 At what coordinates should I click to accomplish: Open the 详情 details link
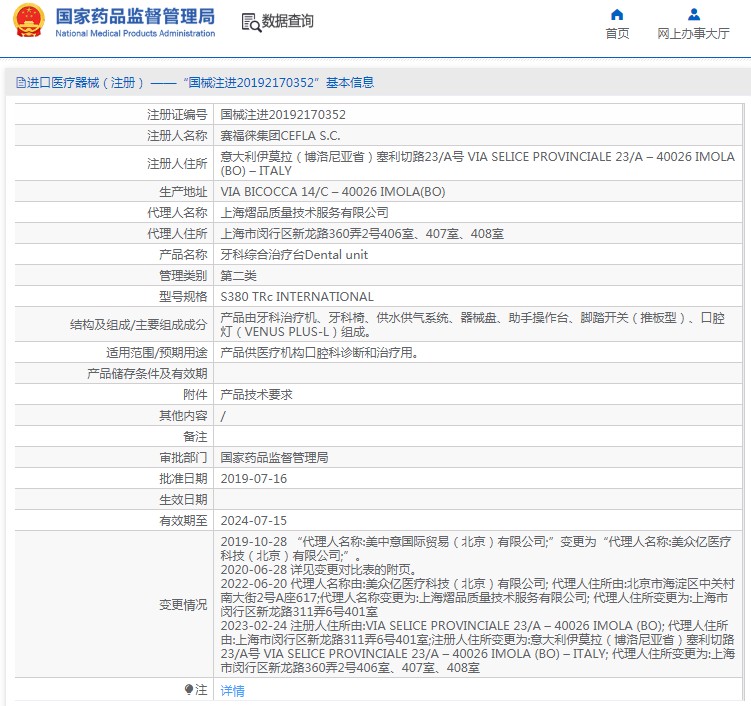coord(232,690)
